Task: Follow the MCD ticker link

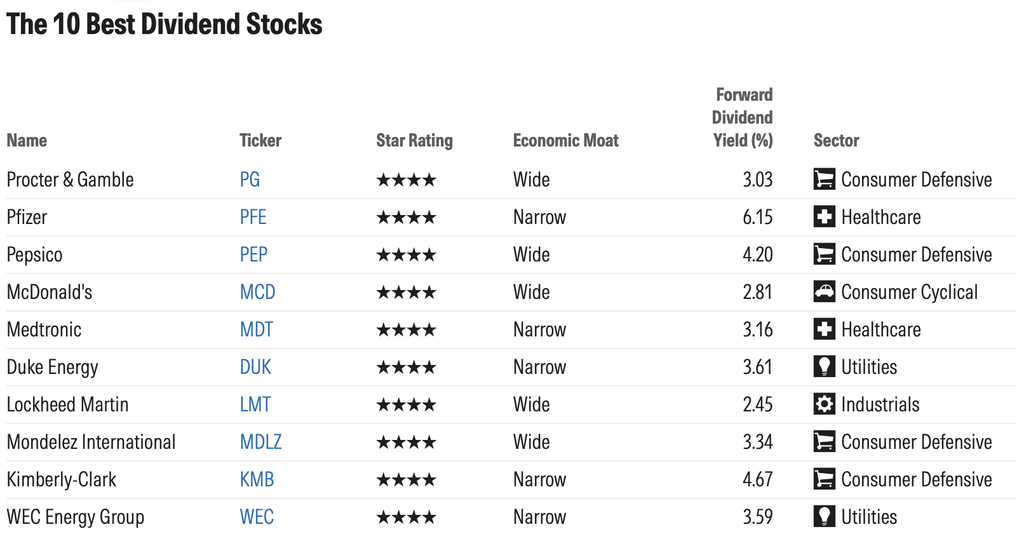Action: (257, 292)
